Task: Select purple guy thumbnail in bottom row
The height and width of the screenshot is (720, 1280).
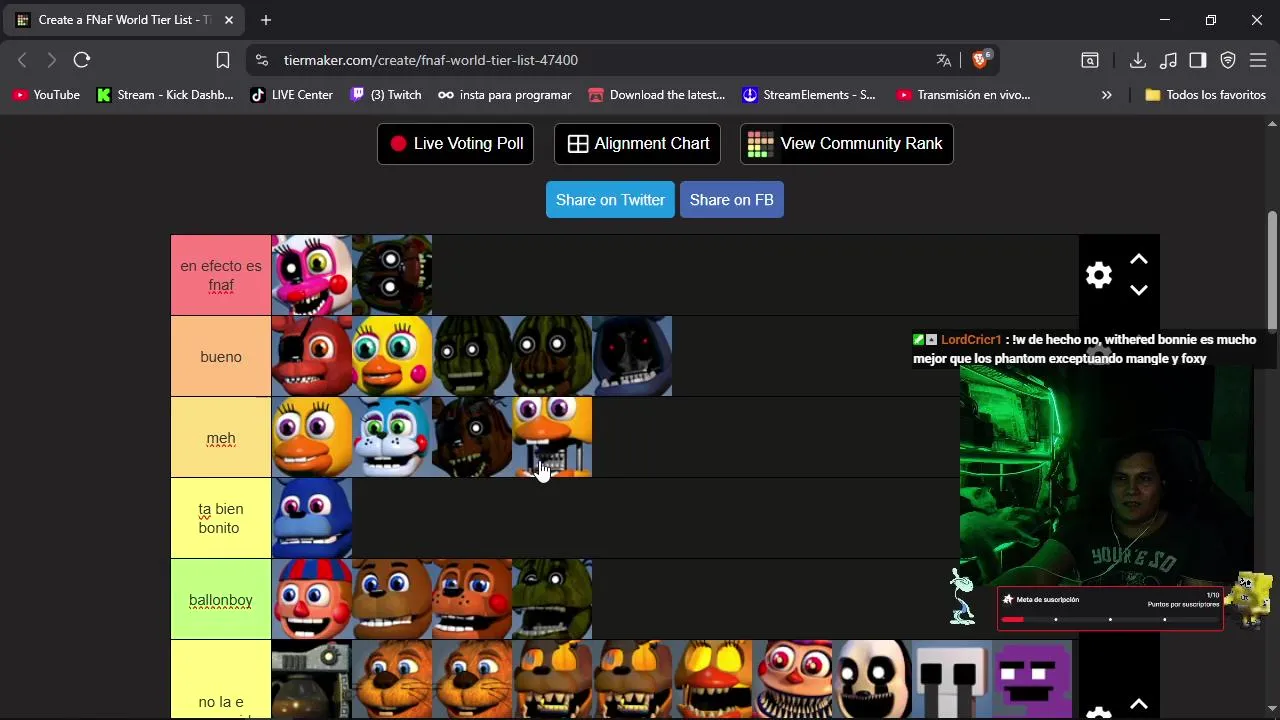Action: tap(1032, 680)
